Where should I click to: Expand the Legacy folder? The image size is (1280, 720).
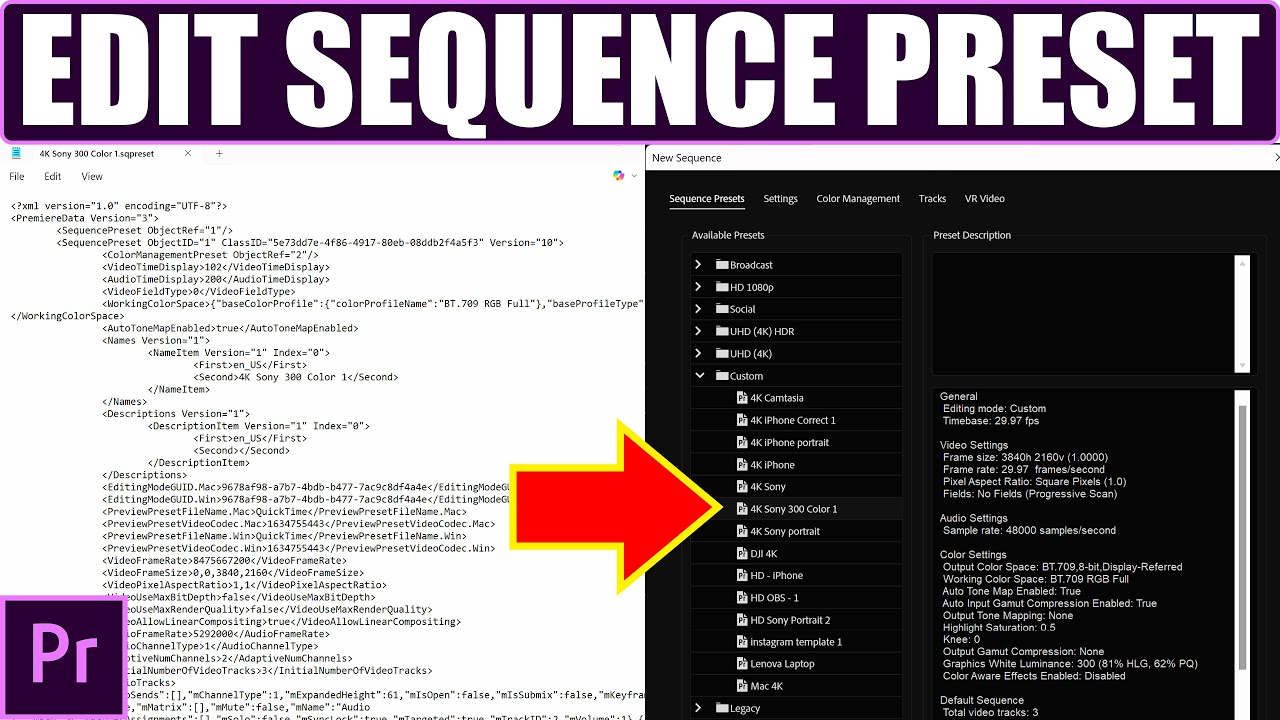[x=698, y=708]
